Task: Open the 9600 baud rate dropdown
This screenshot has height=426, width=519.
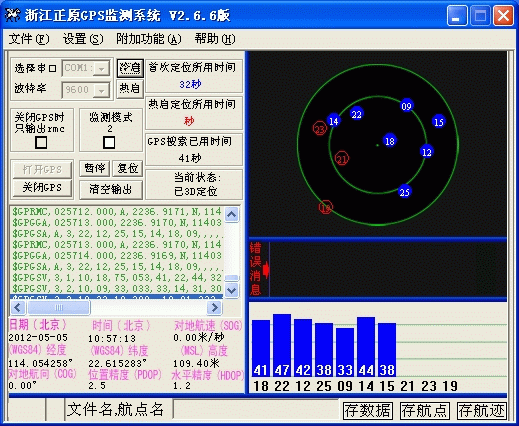Action: pyautogui.click(x=101, y=90)
